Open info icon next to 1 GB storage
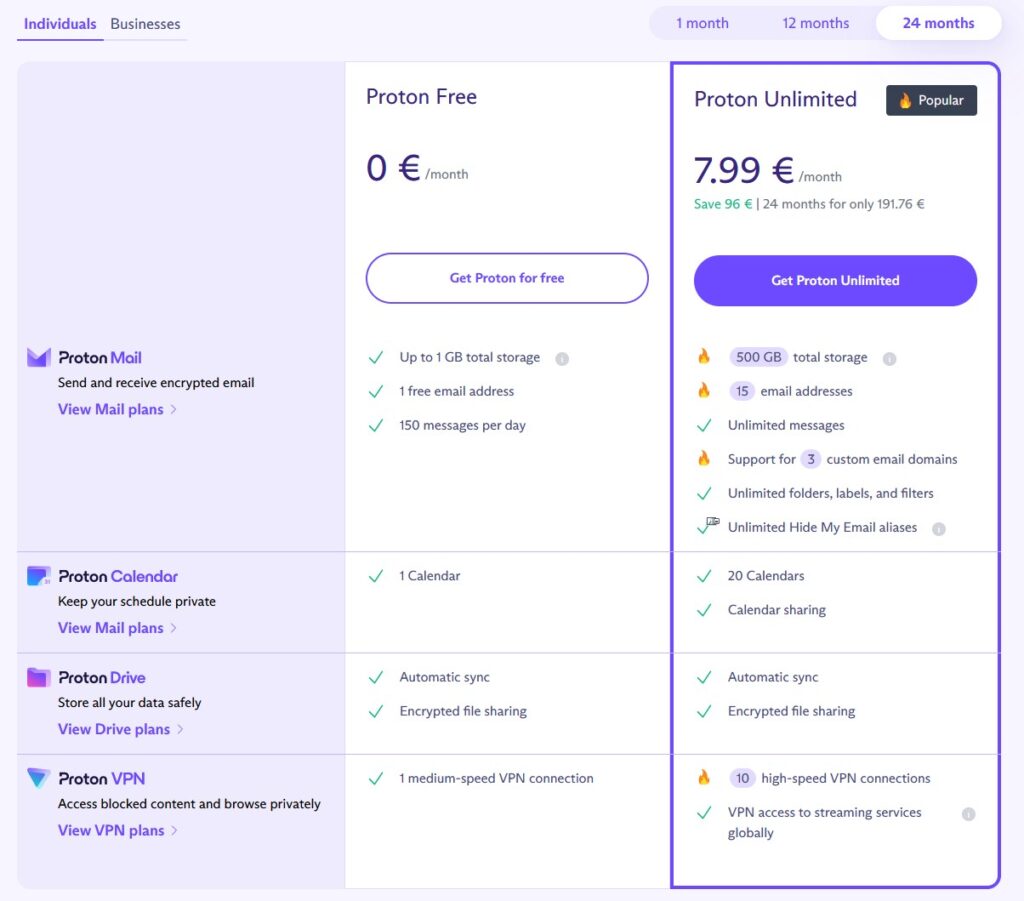This screenshot has width=1024, height=901. [x=562, y=358]
